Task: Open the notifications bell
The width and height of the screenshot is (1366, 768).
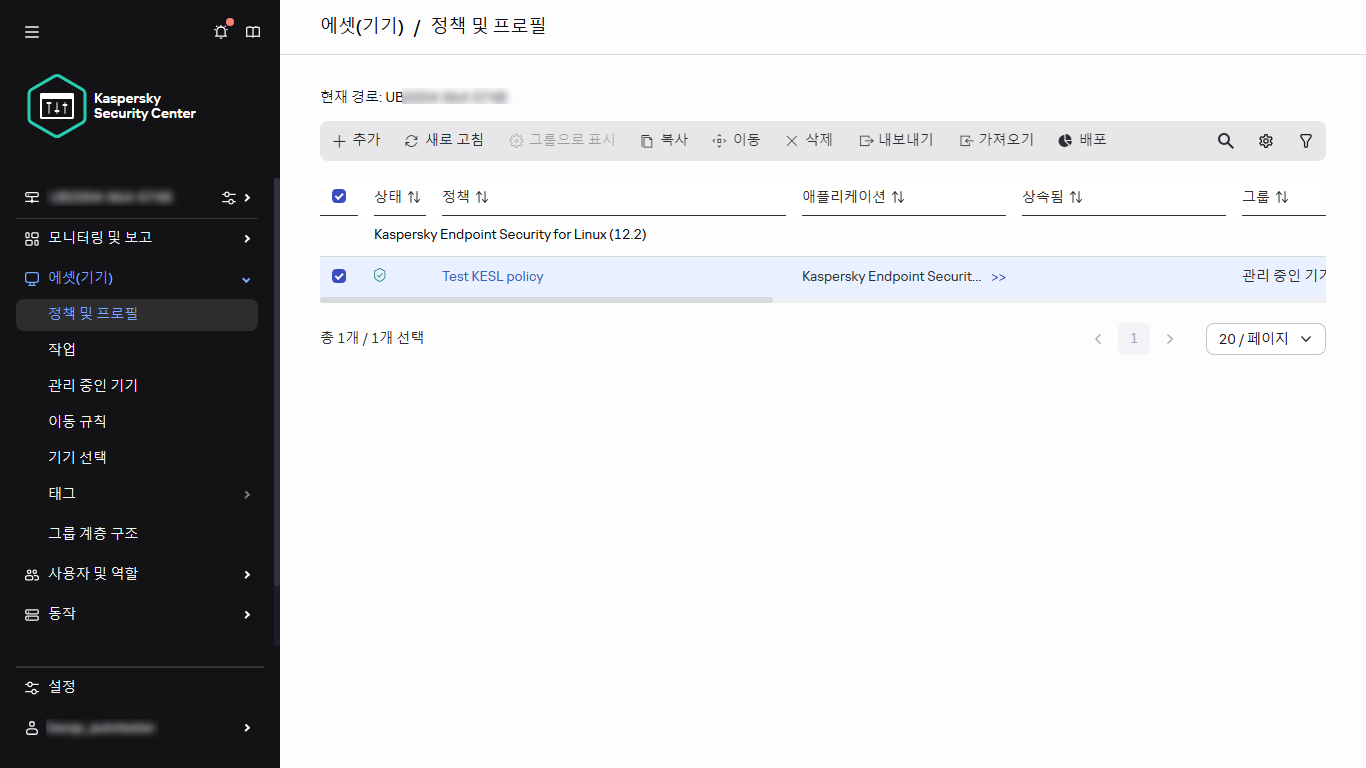Action: point(220,31)
